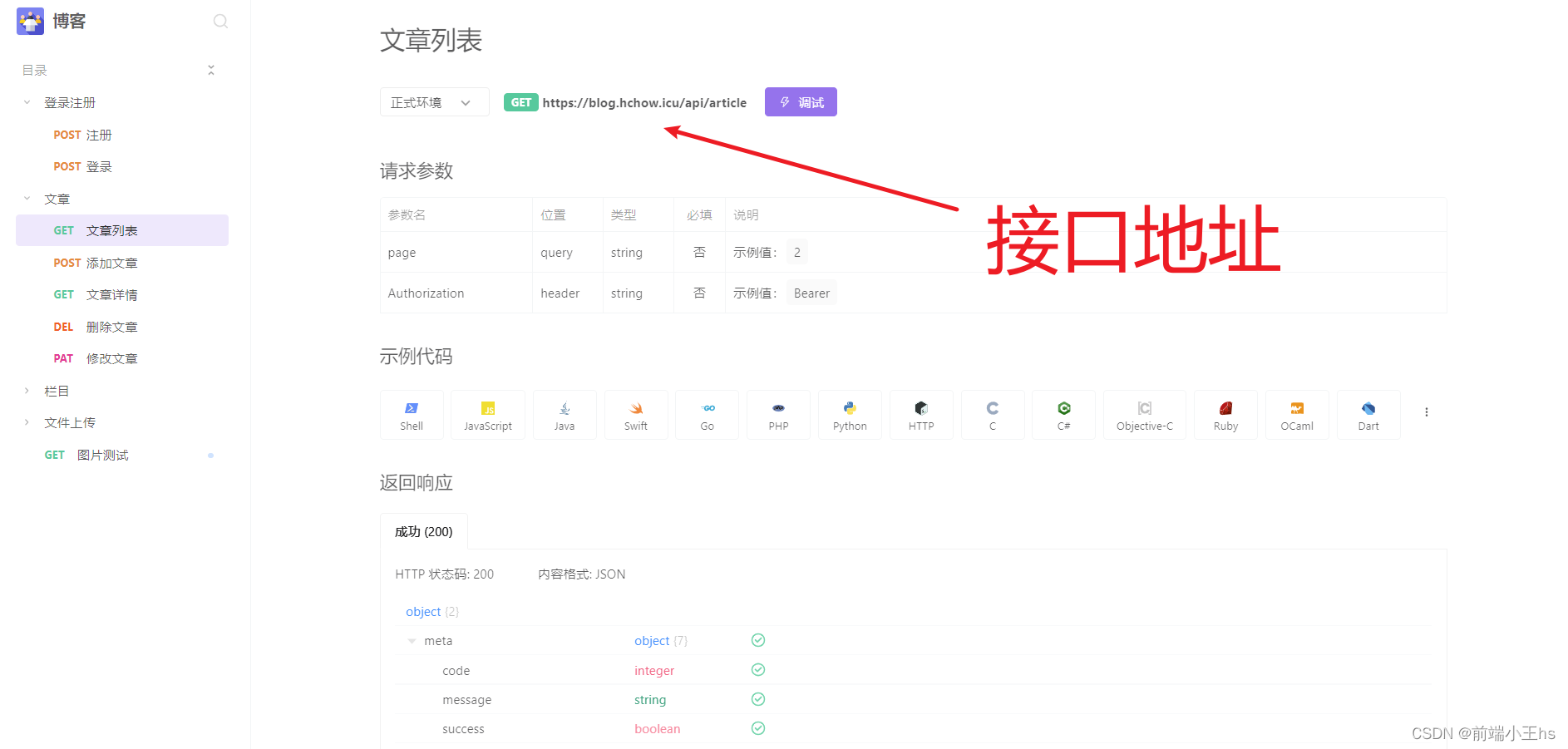This screenshot has width=1568, height=749.
Task: Click the blog project logo icon
Action: pyautogui.click(x=30, y=22)
